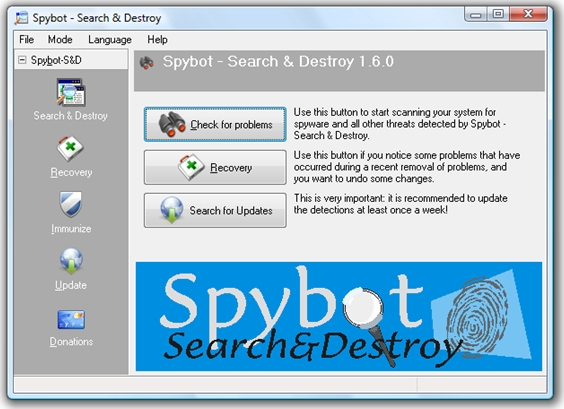The height and width of the screenshot is (409, 564).
Task: Click the Search for Updates button
Action: pos(215,210)
